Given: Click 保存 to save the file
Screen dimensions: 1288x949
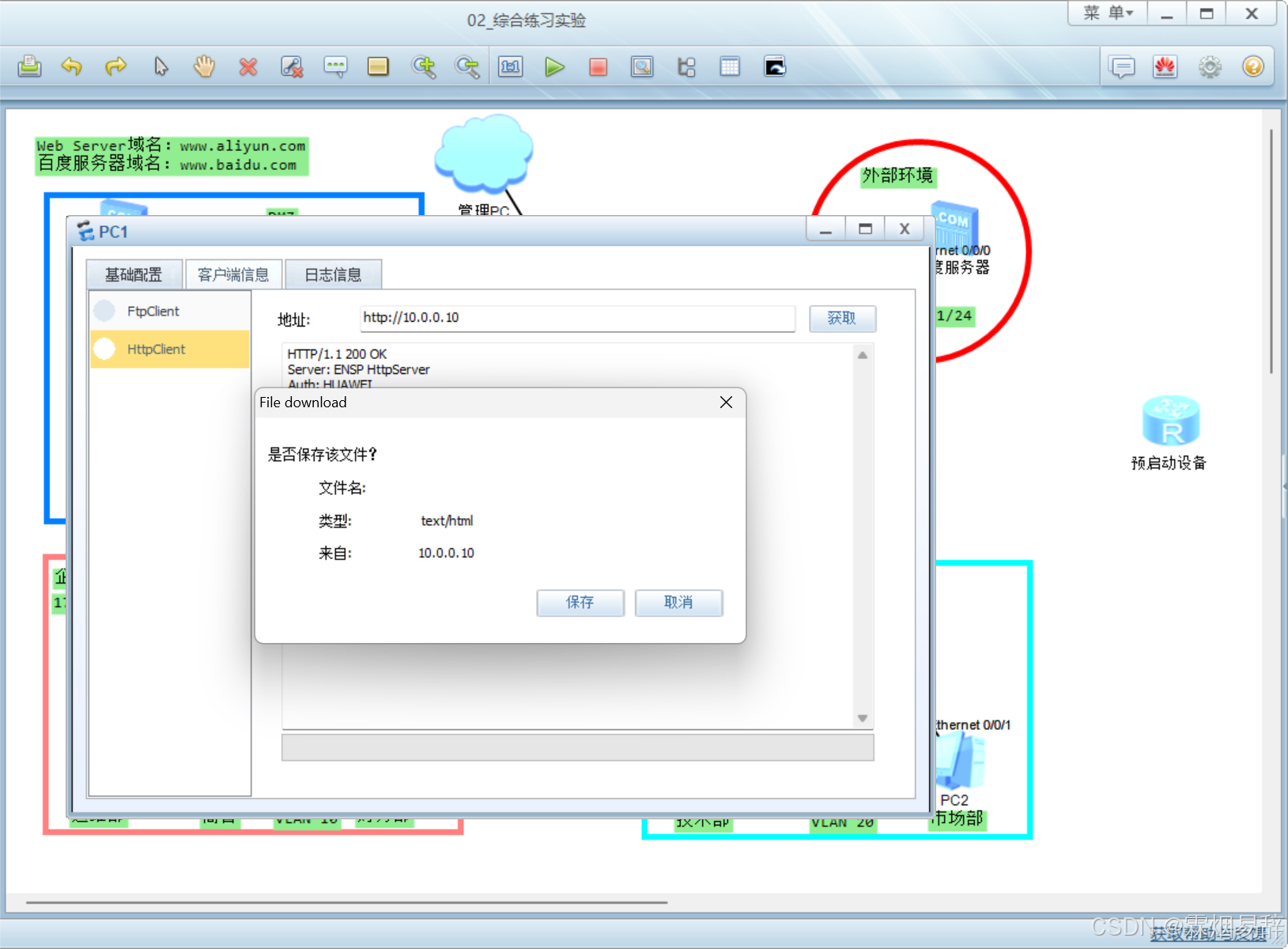Looking at the screenshot, I should pos(580,603).
